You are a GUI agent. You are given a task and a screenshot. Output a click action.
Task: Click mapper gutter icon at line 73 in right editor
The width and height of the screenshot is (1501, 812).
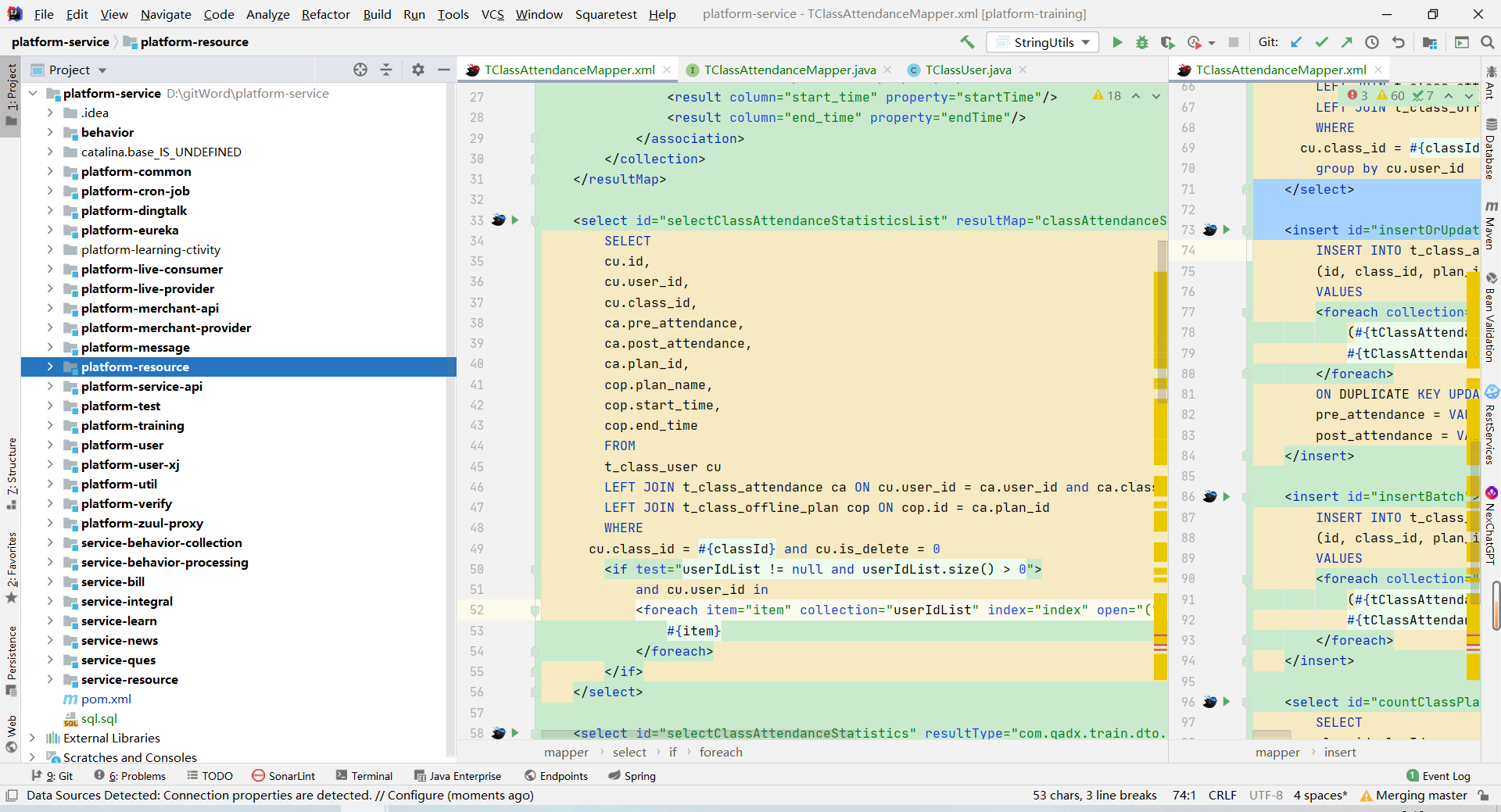coord(1210,230)
